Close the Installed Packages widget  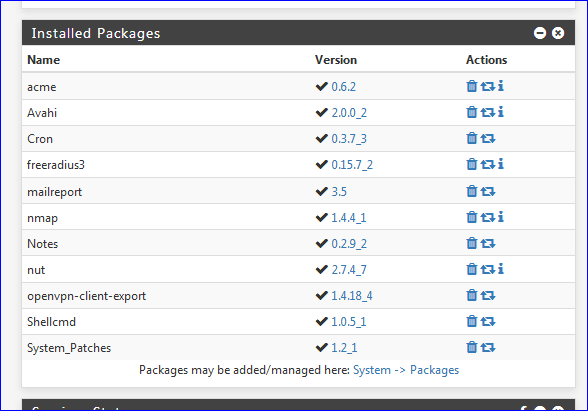(x=558, y=33)
